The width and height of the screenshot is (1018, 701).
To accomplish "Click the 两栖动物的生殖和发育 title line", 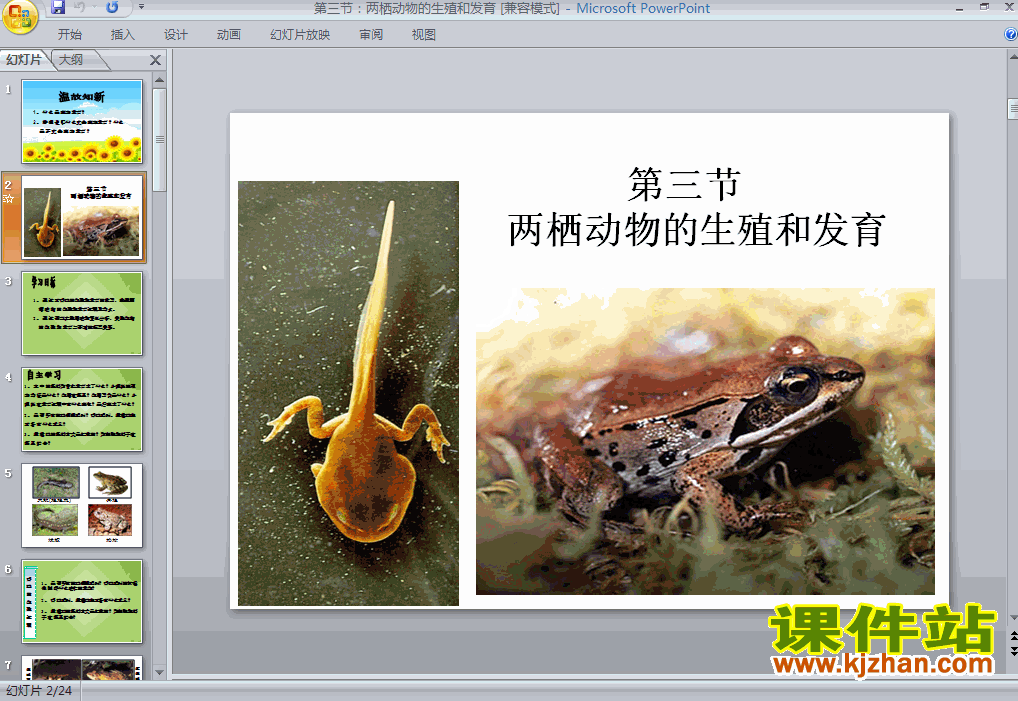I will pyautogui.click(x=697, y=230).
